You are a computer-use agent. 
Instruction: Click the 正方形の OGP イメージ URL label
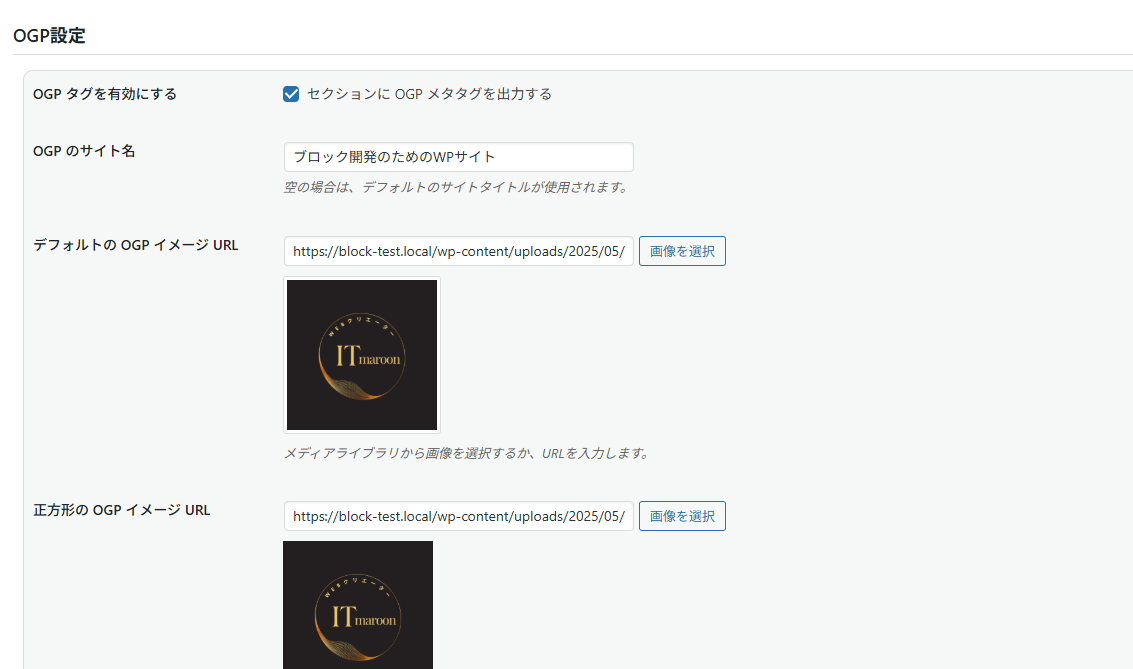pos(121,510)
